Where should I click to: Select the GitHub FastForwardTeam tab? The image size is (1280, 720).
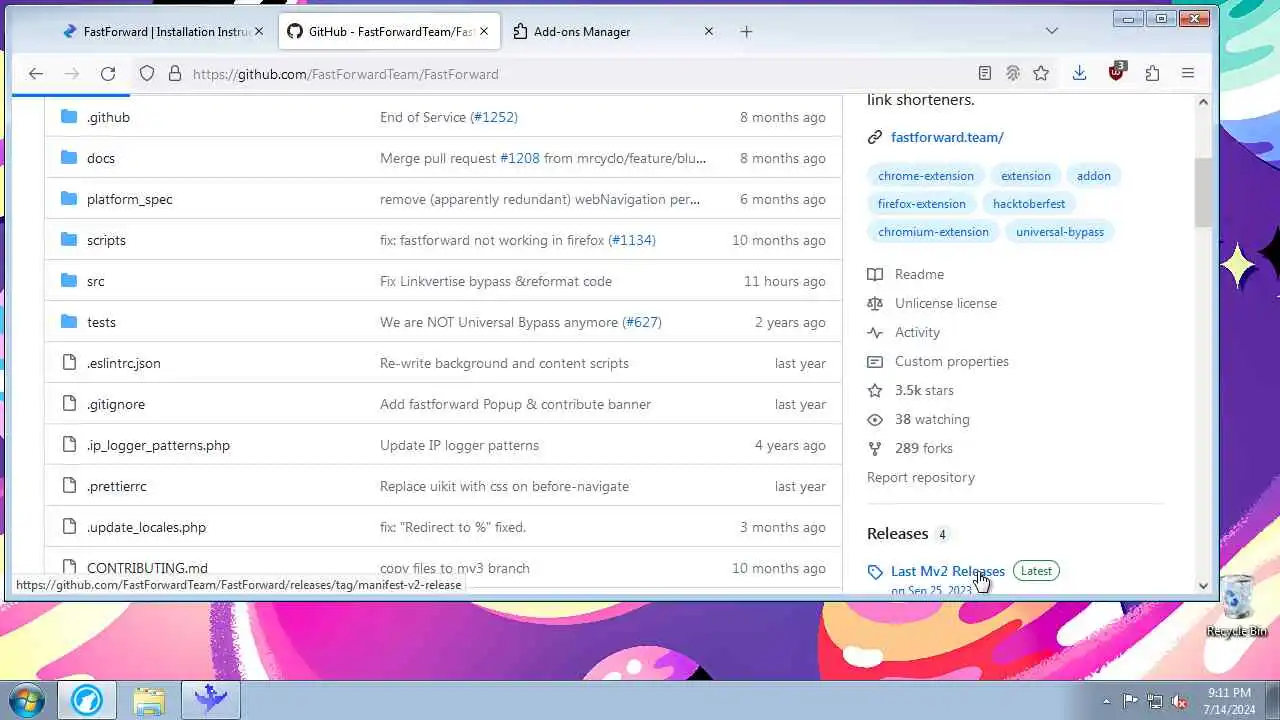pyautogui.click(x=389, y=31)
